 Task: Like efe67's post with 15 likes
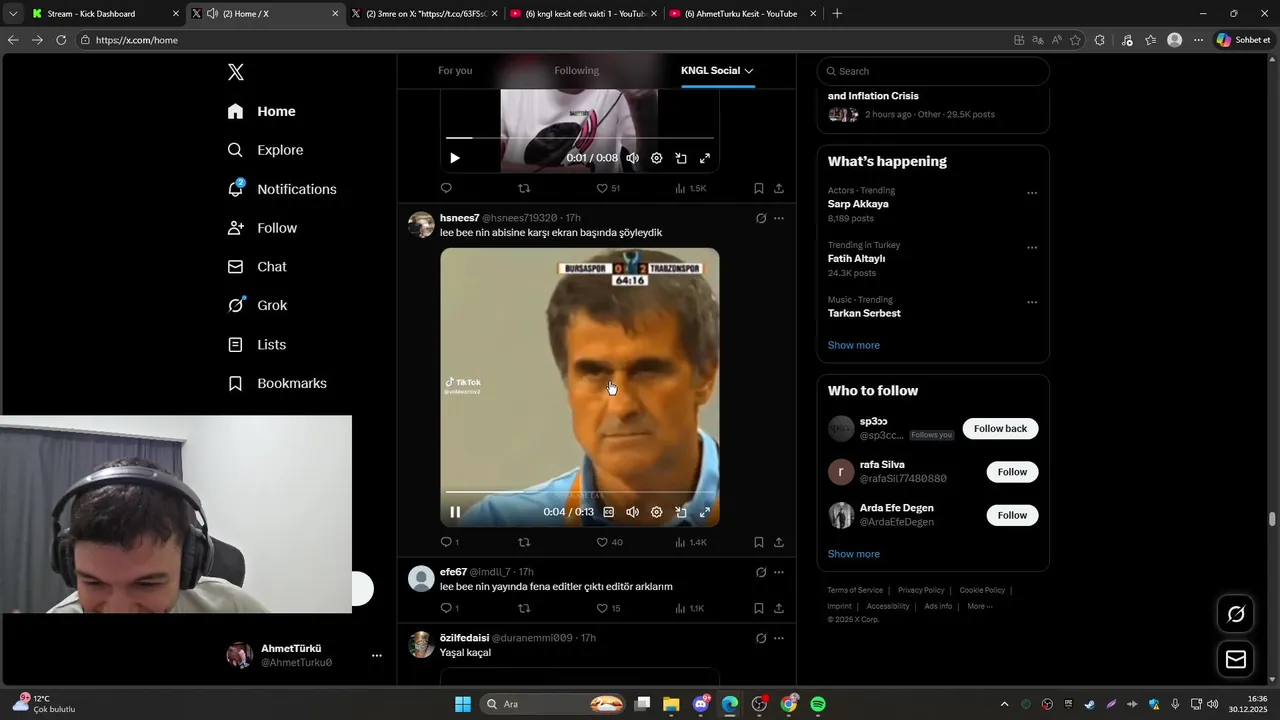click(x=609, y=608)
